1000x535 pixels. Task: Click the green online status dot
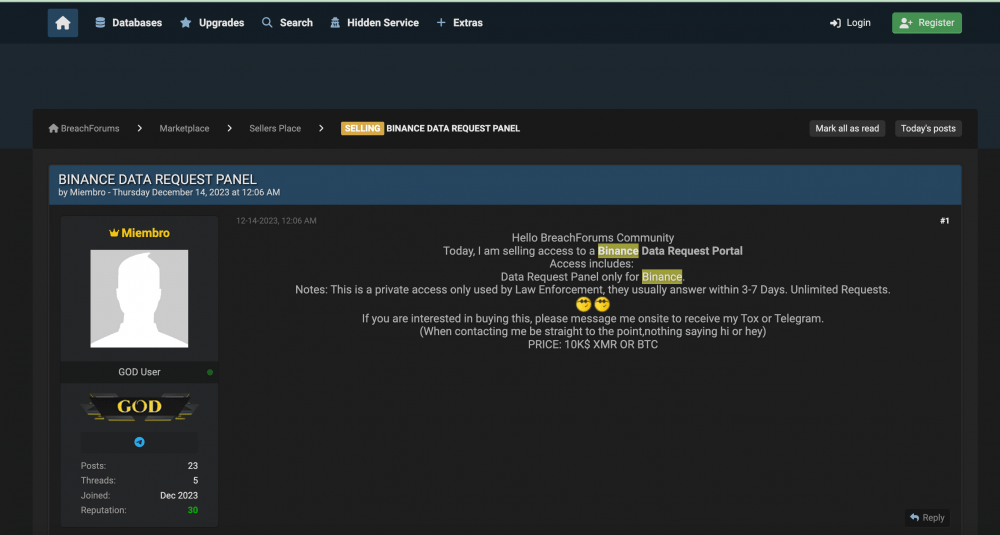pos(210,372)
